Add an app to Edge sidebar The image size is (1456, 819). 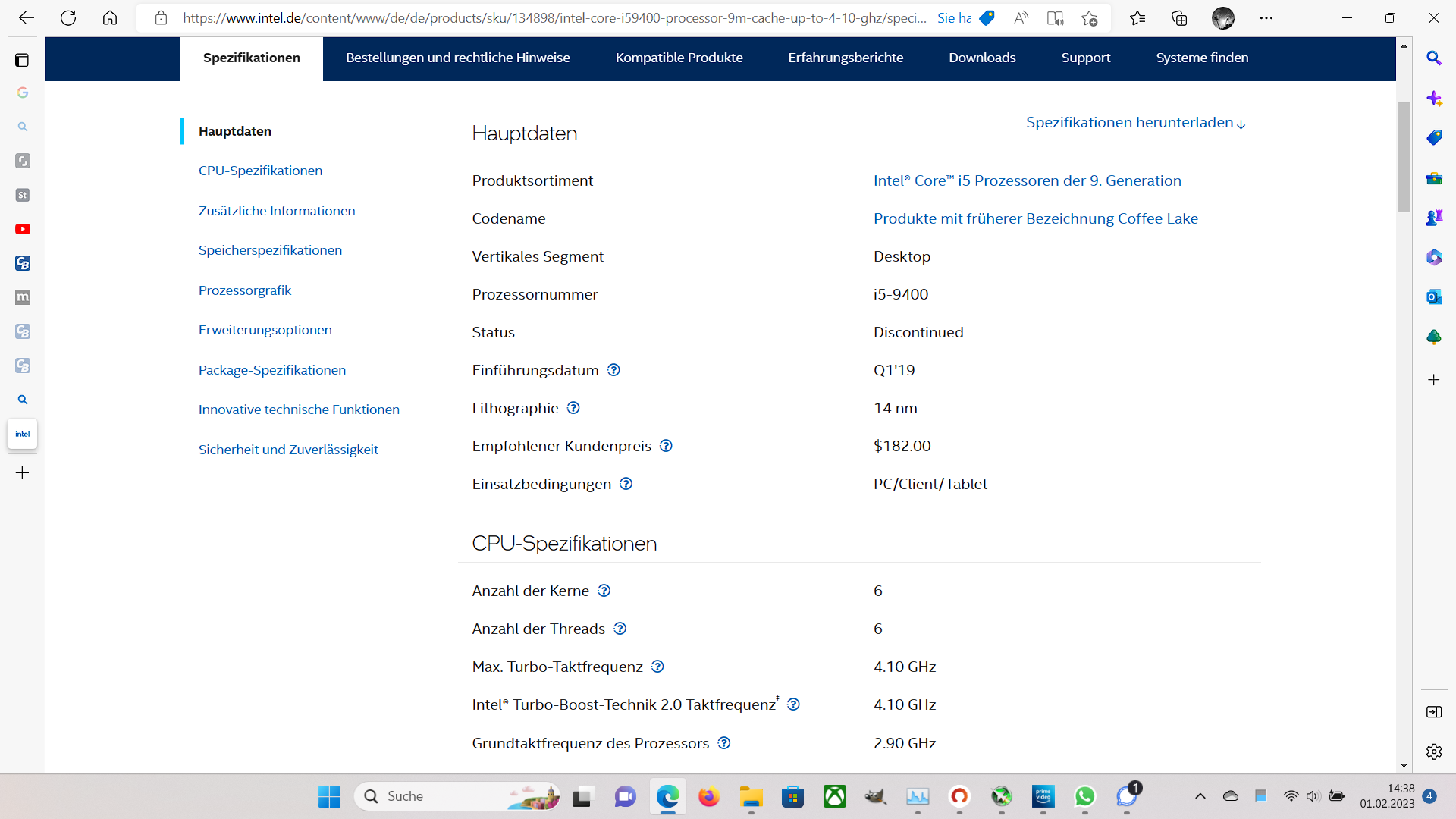coord(1434,380)
